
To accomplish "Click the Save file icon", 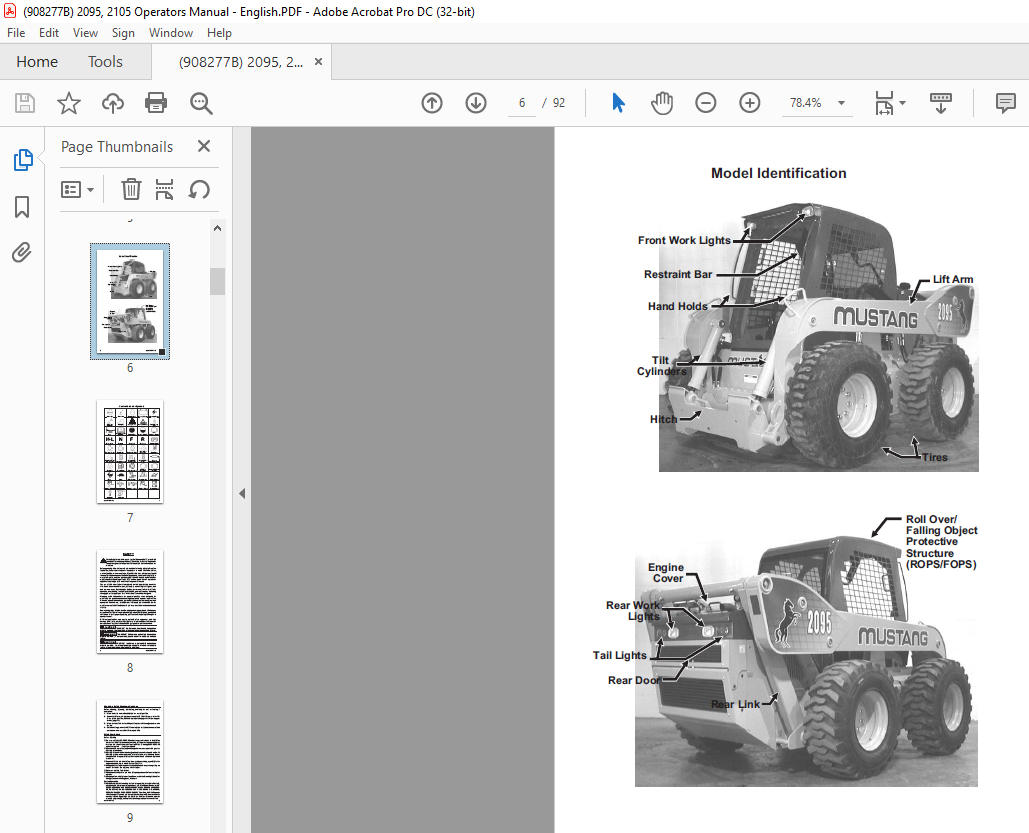I will [25, 103].
